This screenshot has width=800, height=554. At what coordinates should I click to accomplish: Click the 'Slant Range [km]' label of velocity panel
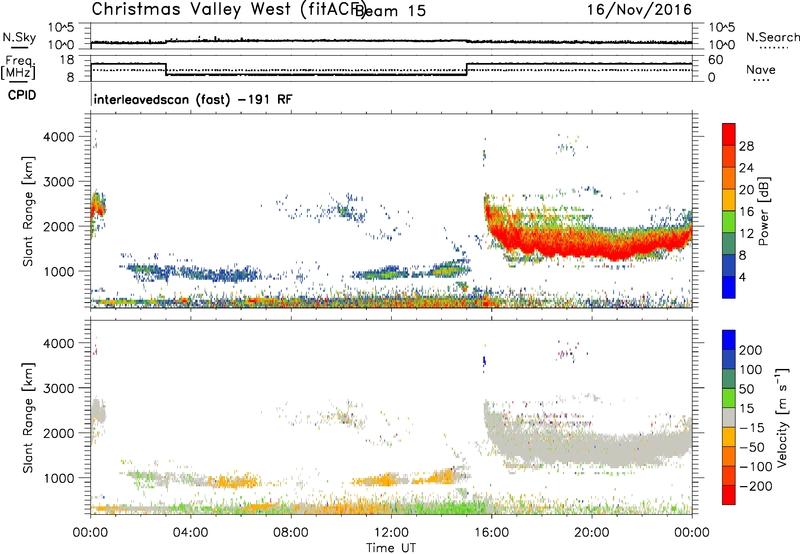[28, 417]
